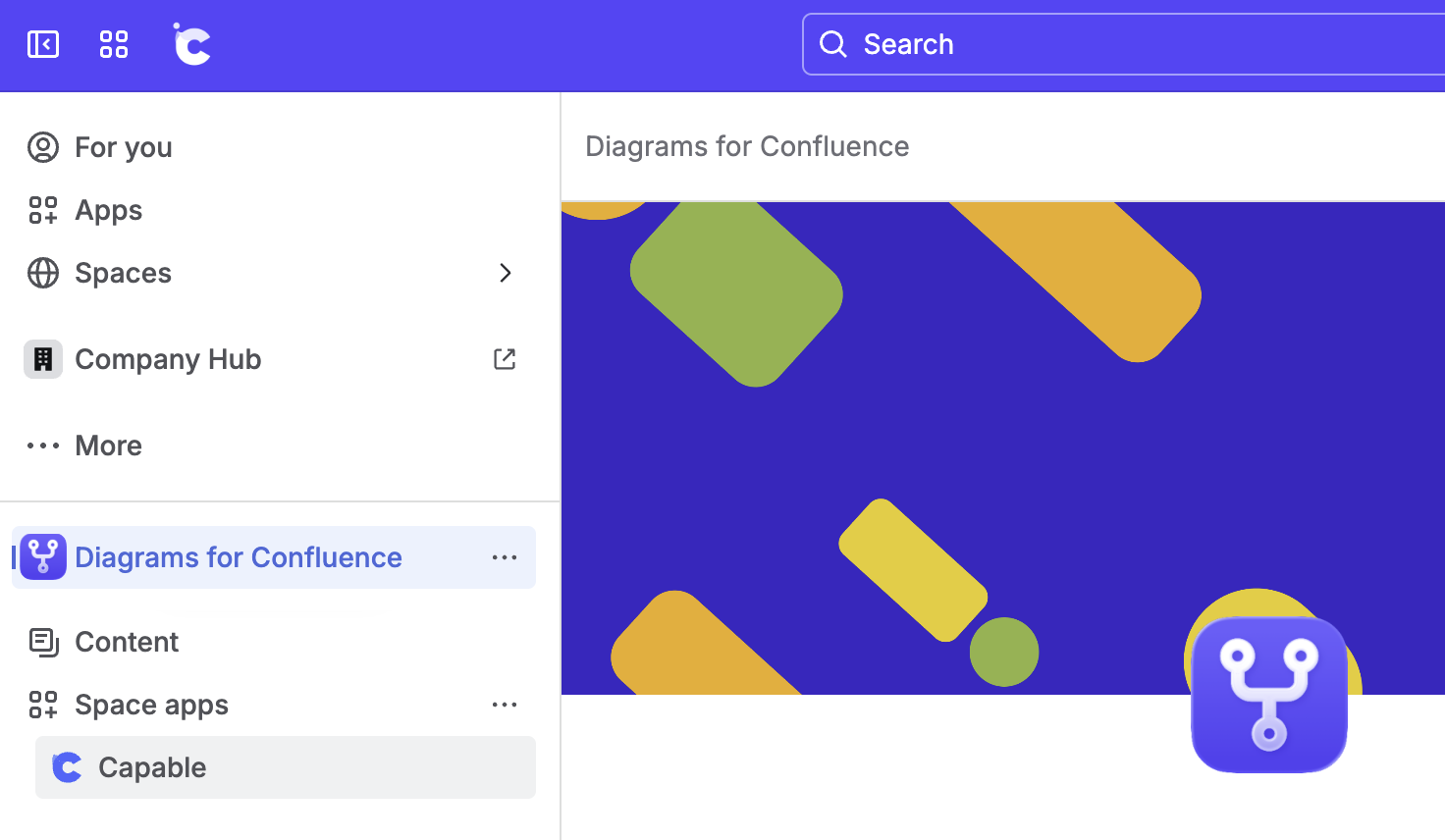Click the large diagram space avatar

click(1268, 694)
